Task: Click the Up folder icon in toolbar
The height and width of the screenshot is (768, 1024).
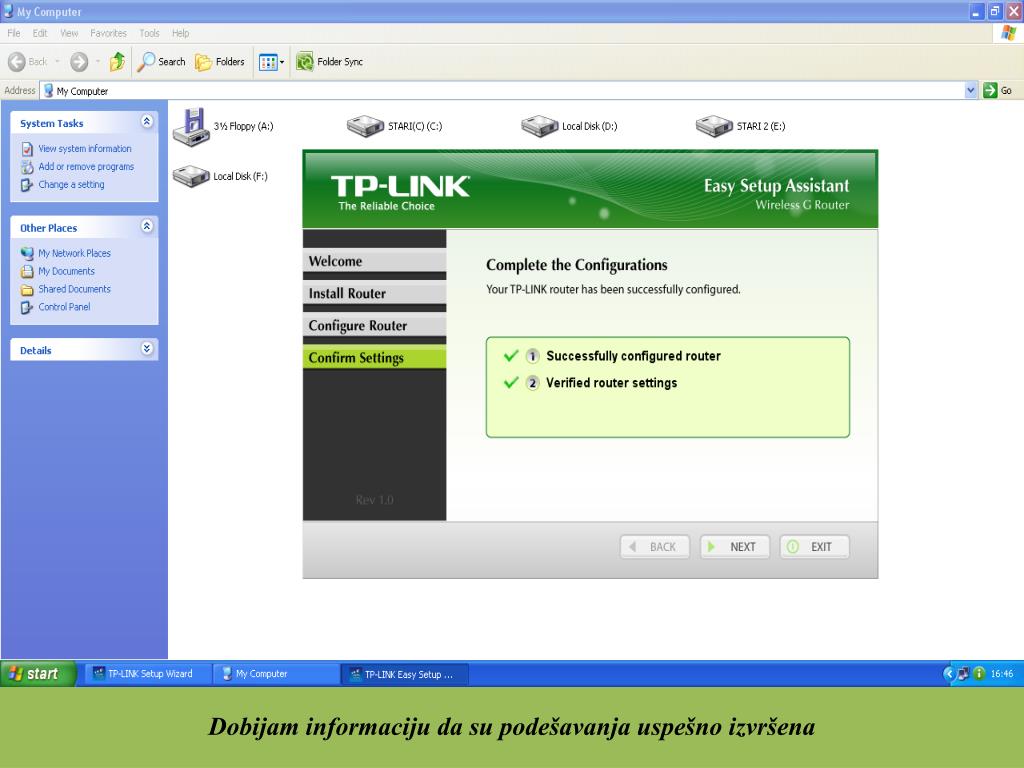Action: click(118, 62)
